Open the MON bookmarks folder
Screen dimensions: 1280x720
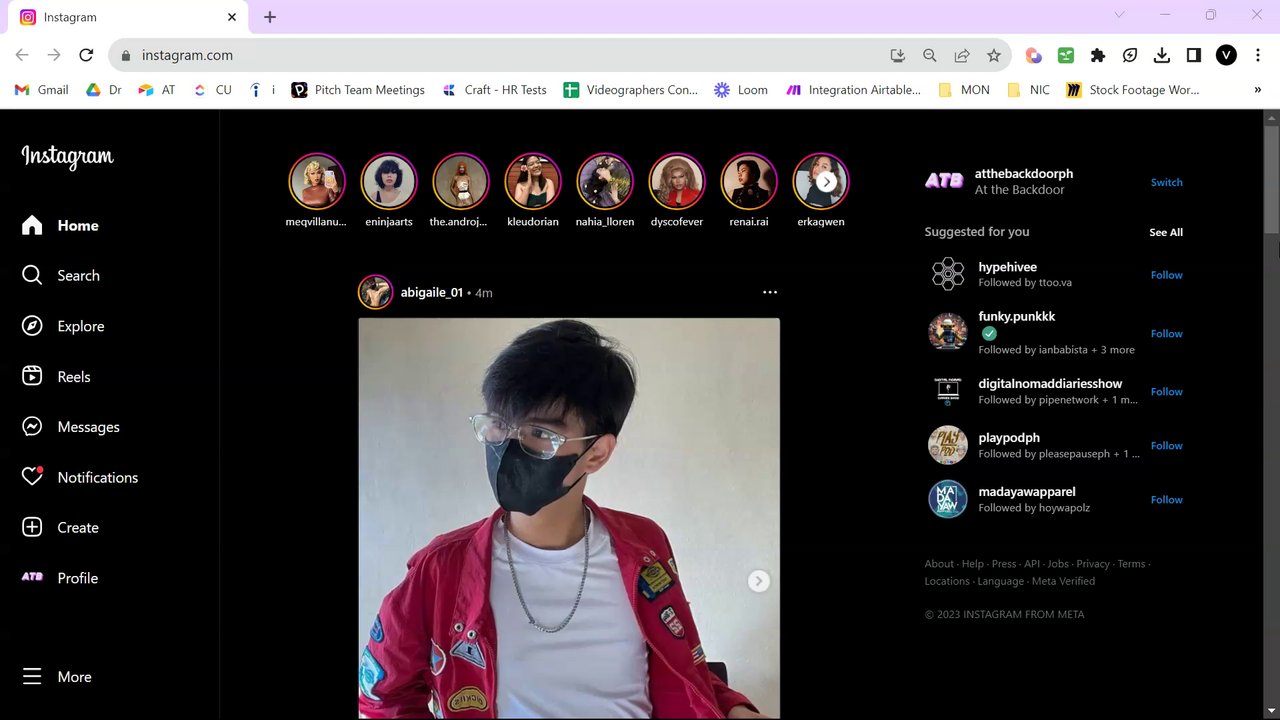pos(964,90)
